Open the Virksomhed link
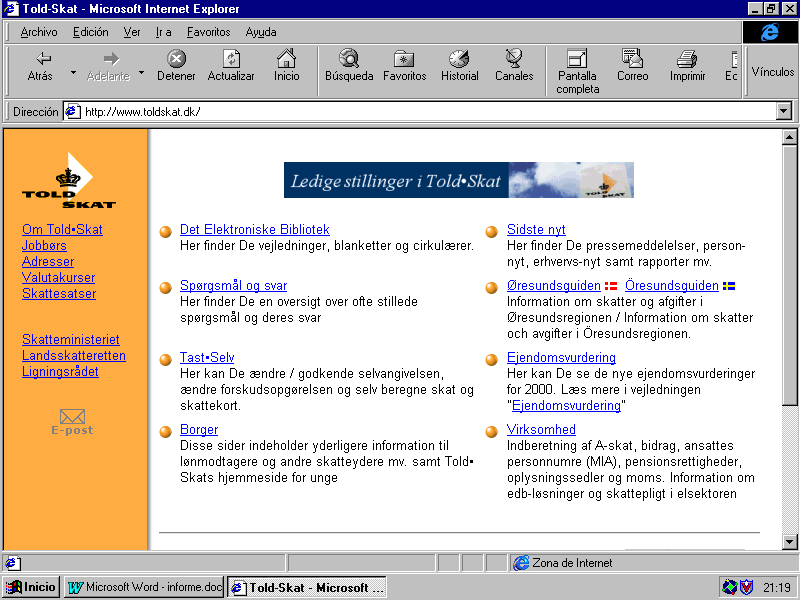The width and height of the screenshot is (800, 600). (x=541, y=430)
